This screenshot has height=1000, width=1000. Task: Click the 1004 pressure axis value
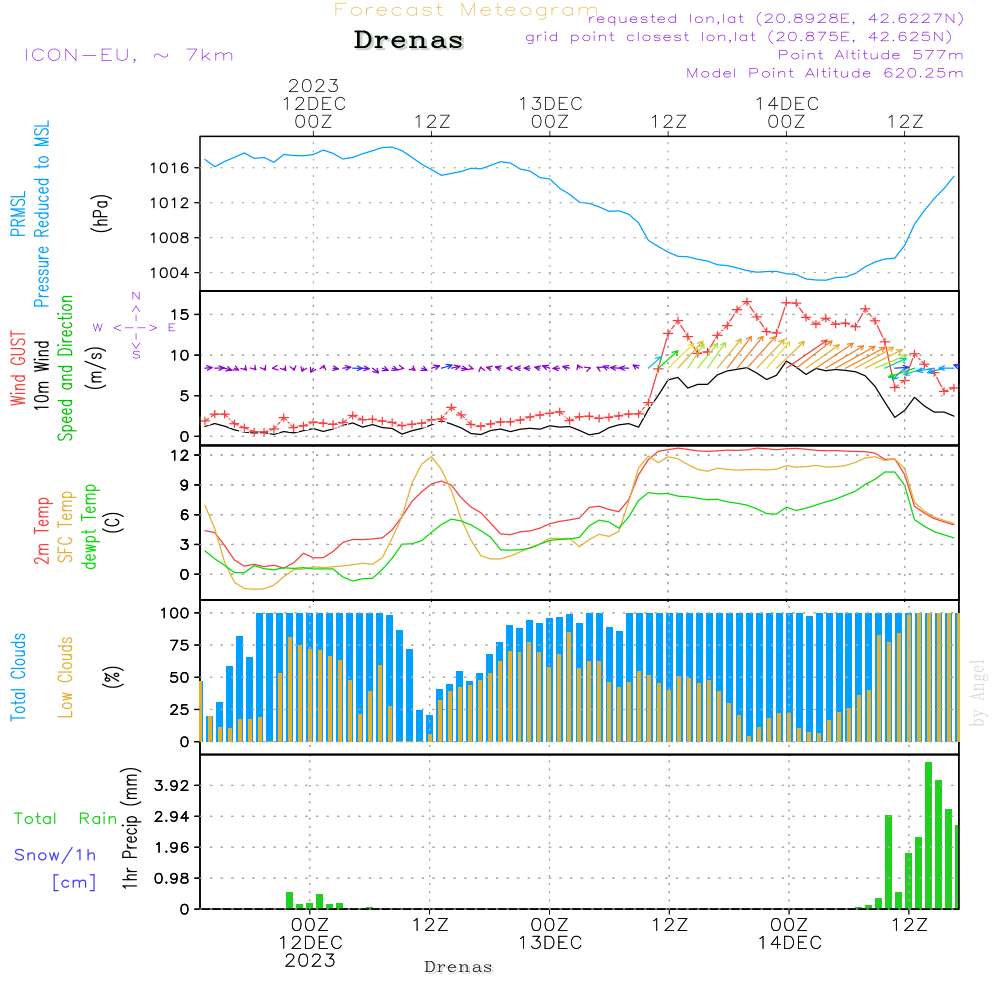click(x=170, y=273)
